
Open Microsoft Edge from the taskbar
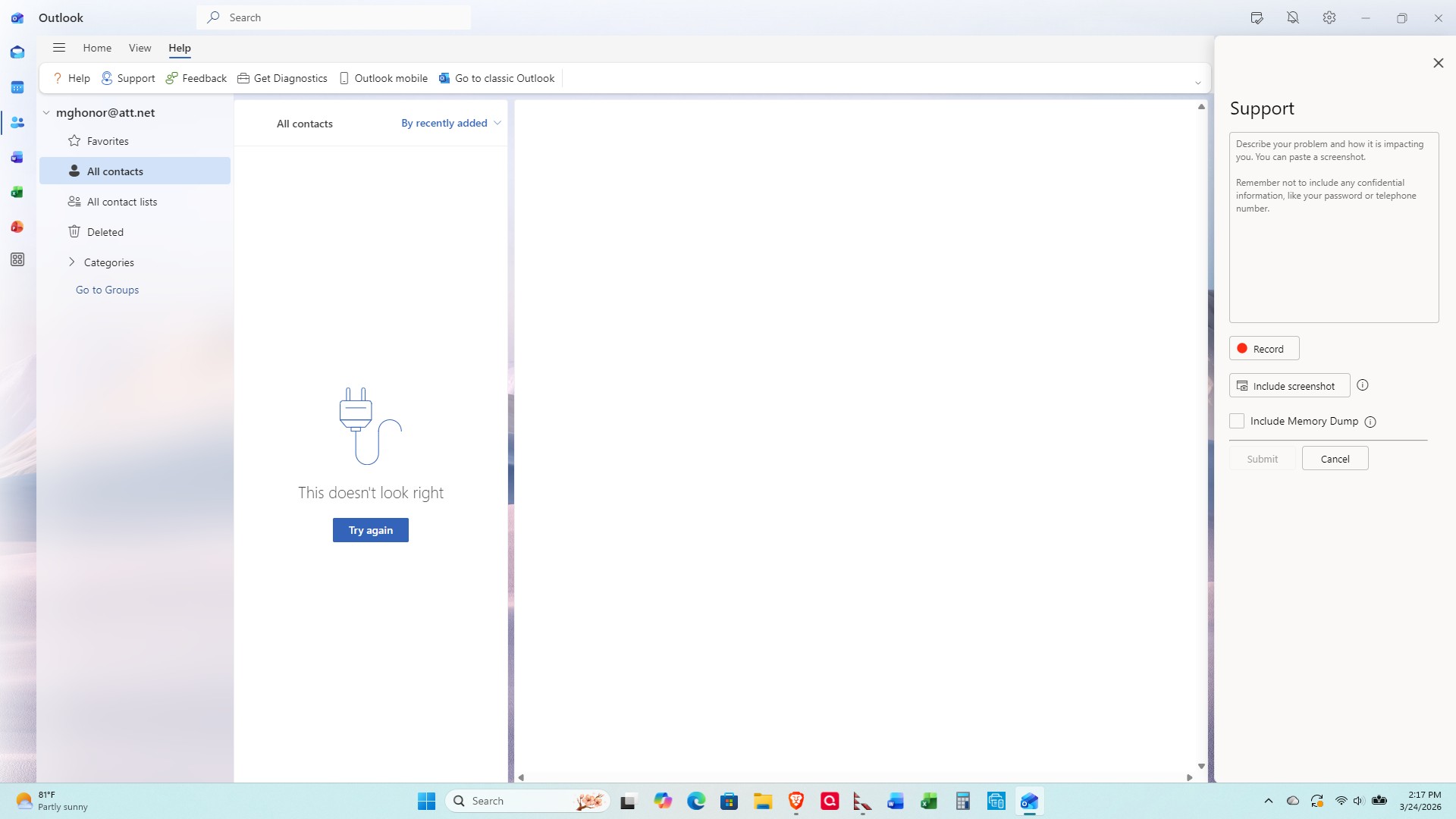(696, 801)
